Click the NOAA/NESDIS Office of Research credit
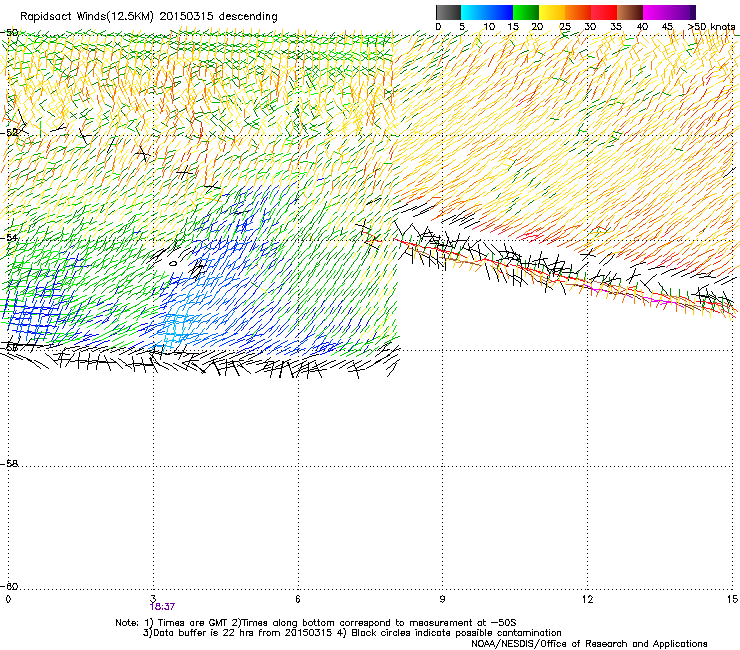740x650 pixels. pyautogui.click(x=589, y=644)
